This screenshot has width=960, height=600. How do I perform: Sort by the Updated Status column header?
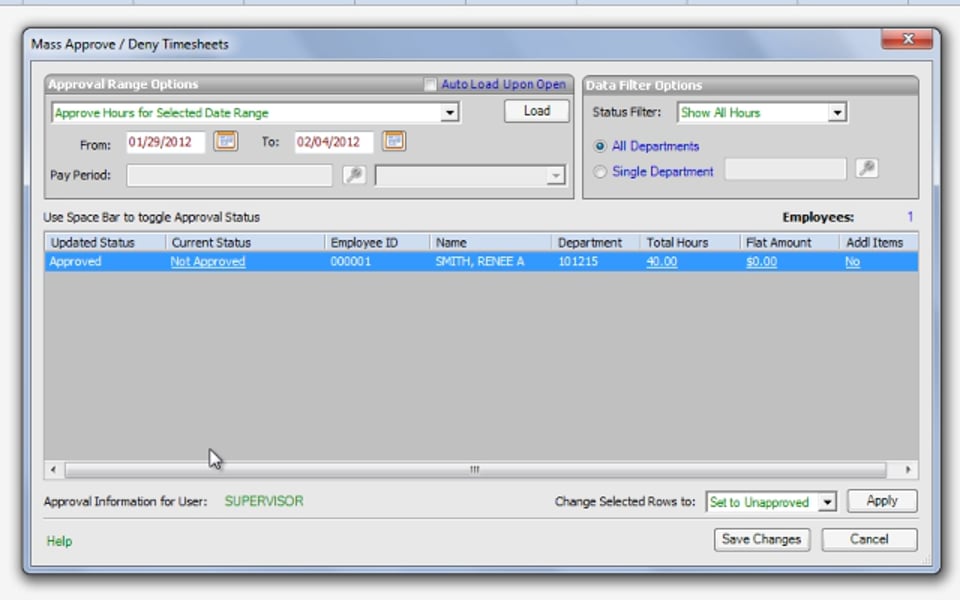click(x=105, y=242)
